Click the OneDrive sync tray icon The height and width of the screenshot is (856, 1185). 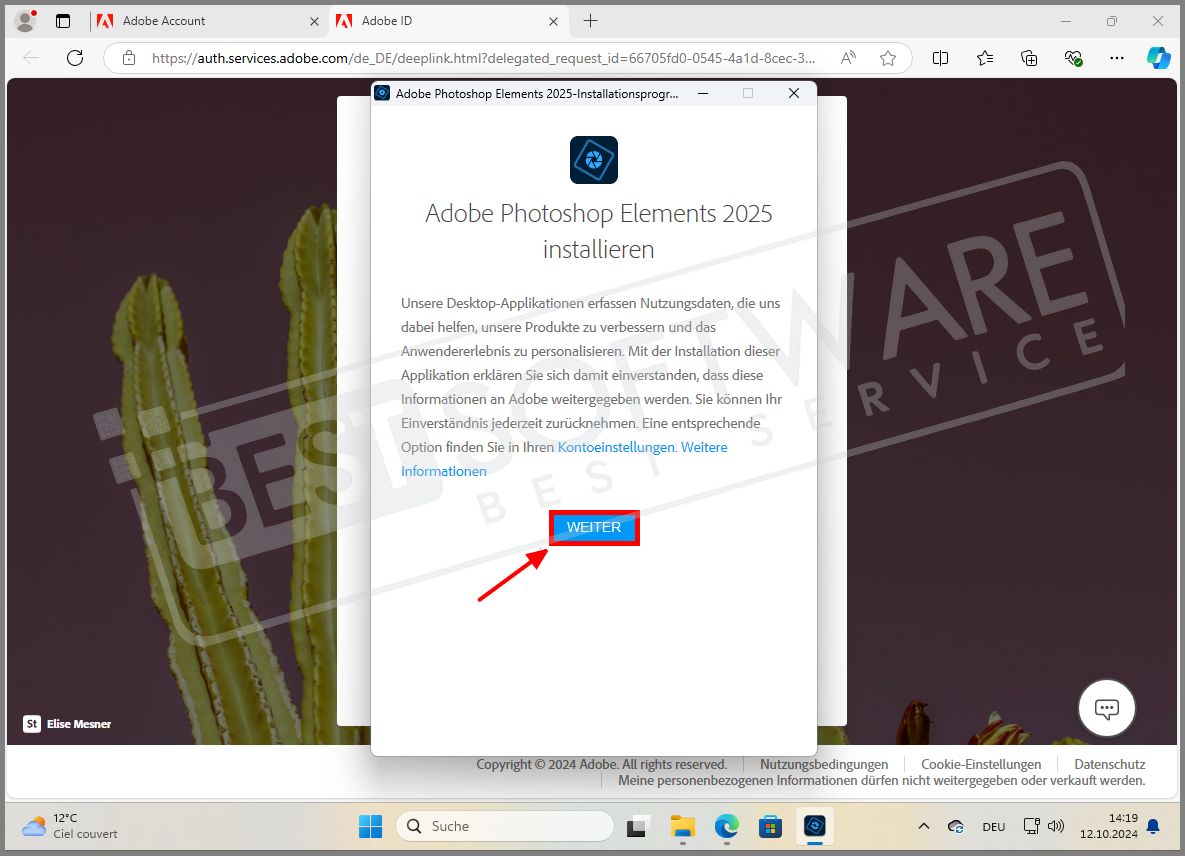[956, 827]
